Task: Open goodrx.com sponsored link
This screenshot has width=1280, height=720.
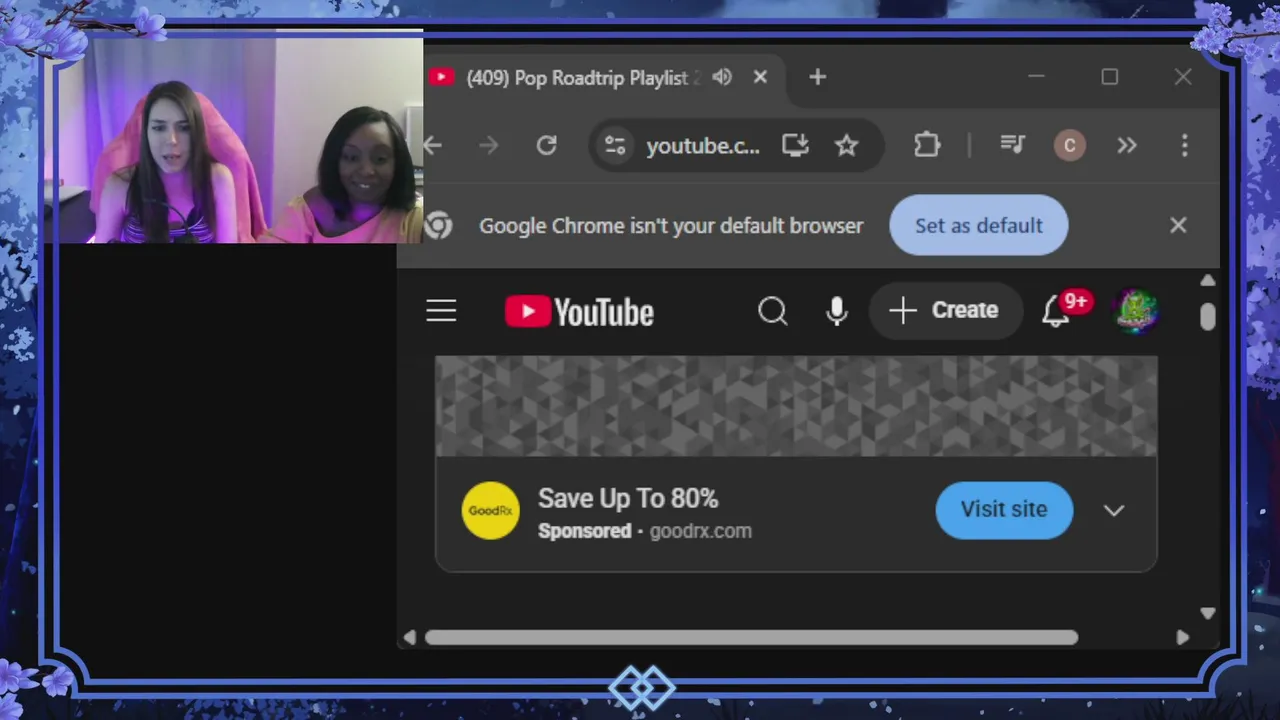Action: 700,531
